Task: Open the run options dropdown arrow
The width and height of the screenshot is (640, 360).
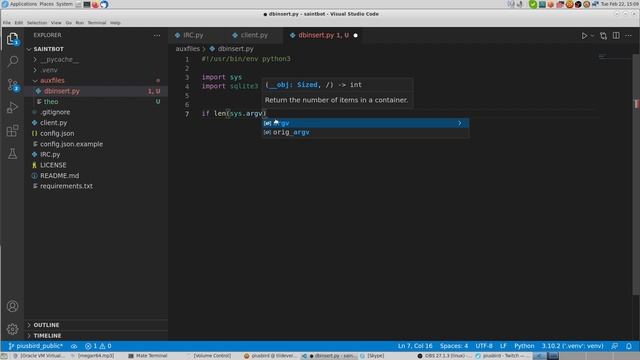Action: coord(592,36)
